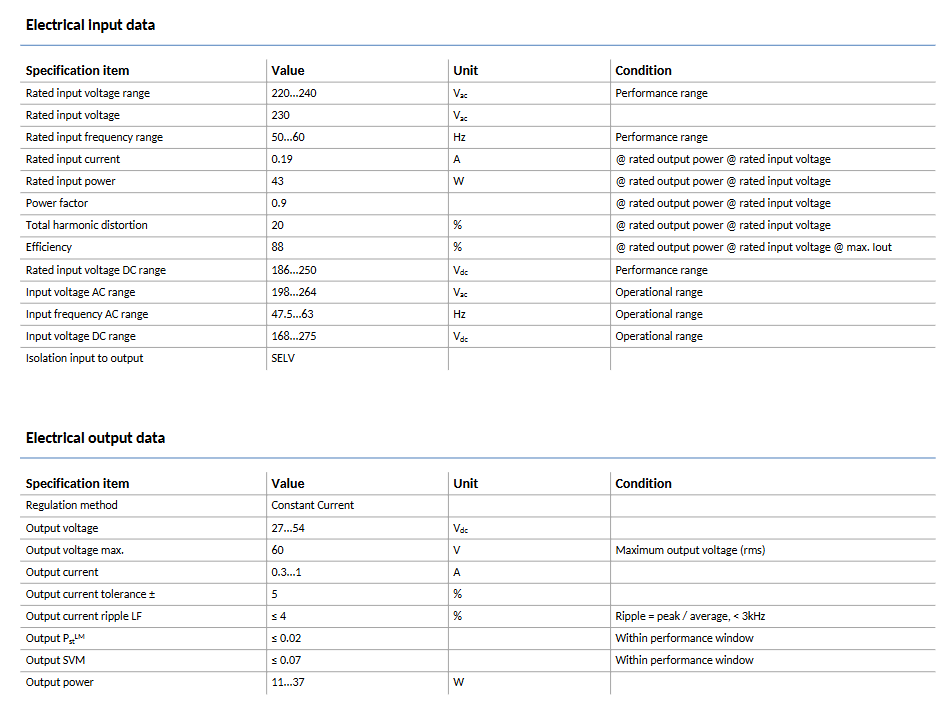Select the 0.19 rated input current value

click(x=282, y=159)
